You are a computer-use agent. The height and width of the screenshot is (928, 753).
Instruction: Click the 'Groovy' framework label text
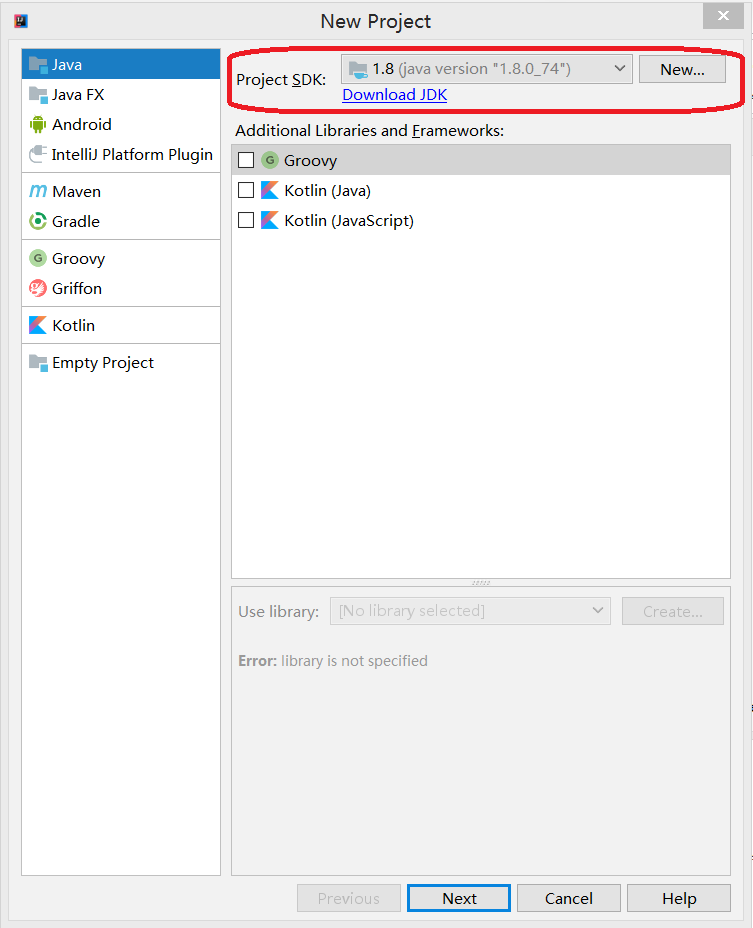(x=311, y=160)
